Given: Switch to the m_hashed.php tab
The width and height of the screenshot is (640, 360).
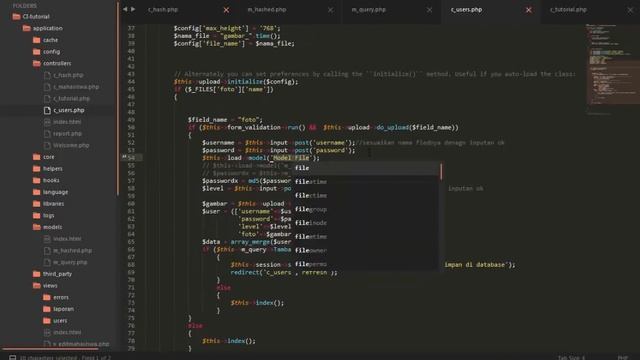Looking at the screenshot, I should coord(267,9).
